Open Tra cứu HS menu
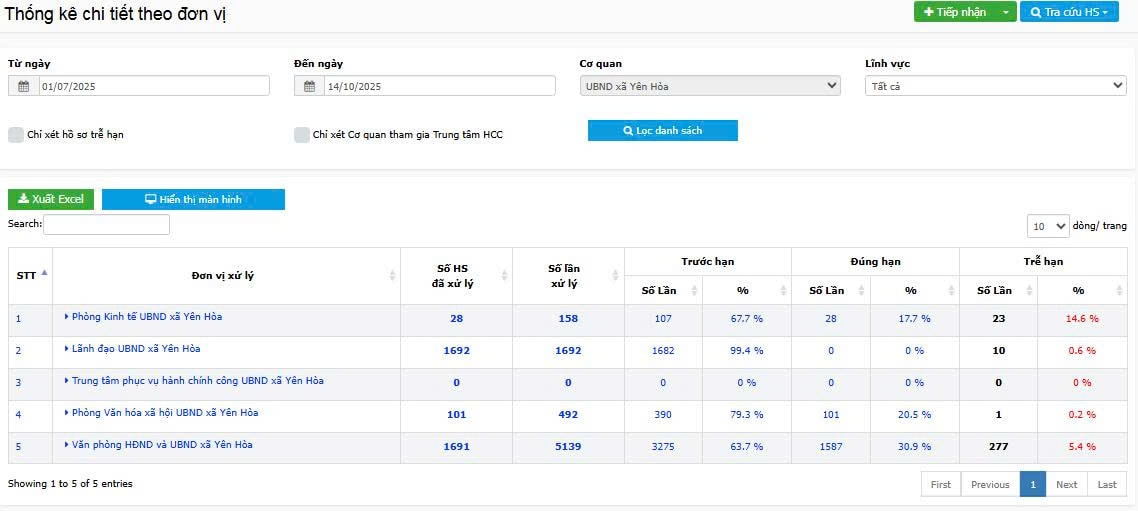 1068,12
